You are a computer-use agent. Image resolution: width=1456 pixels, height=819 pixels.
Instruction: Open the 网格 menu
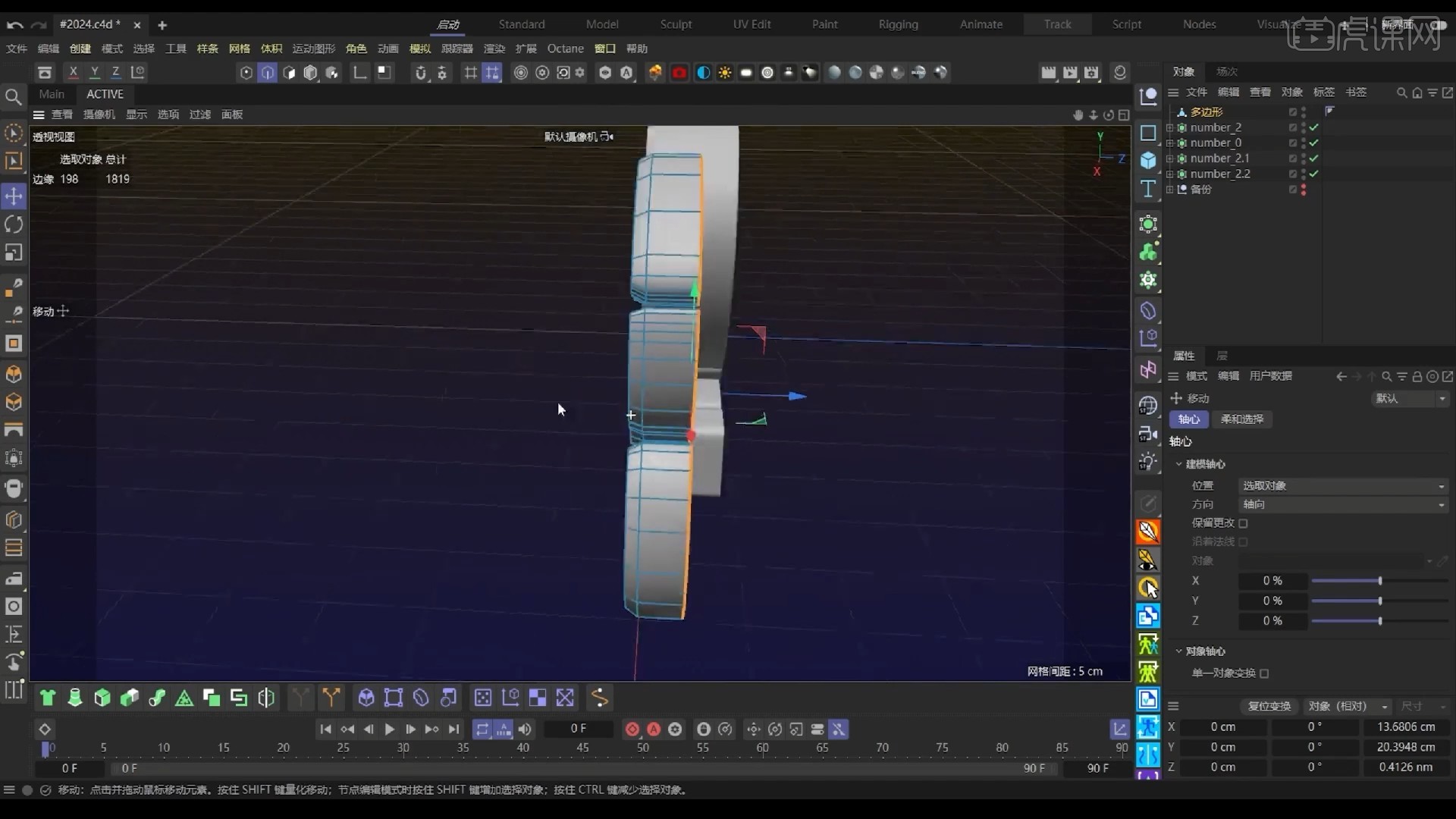point(240,49)
